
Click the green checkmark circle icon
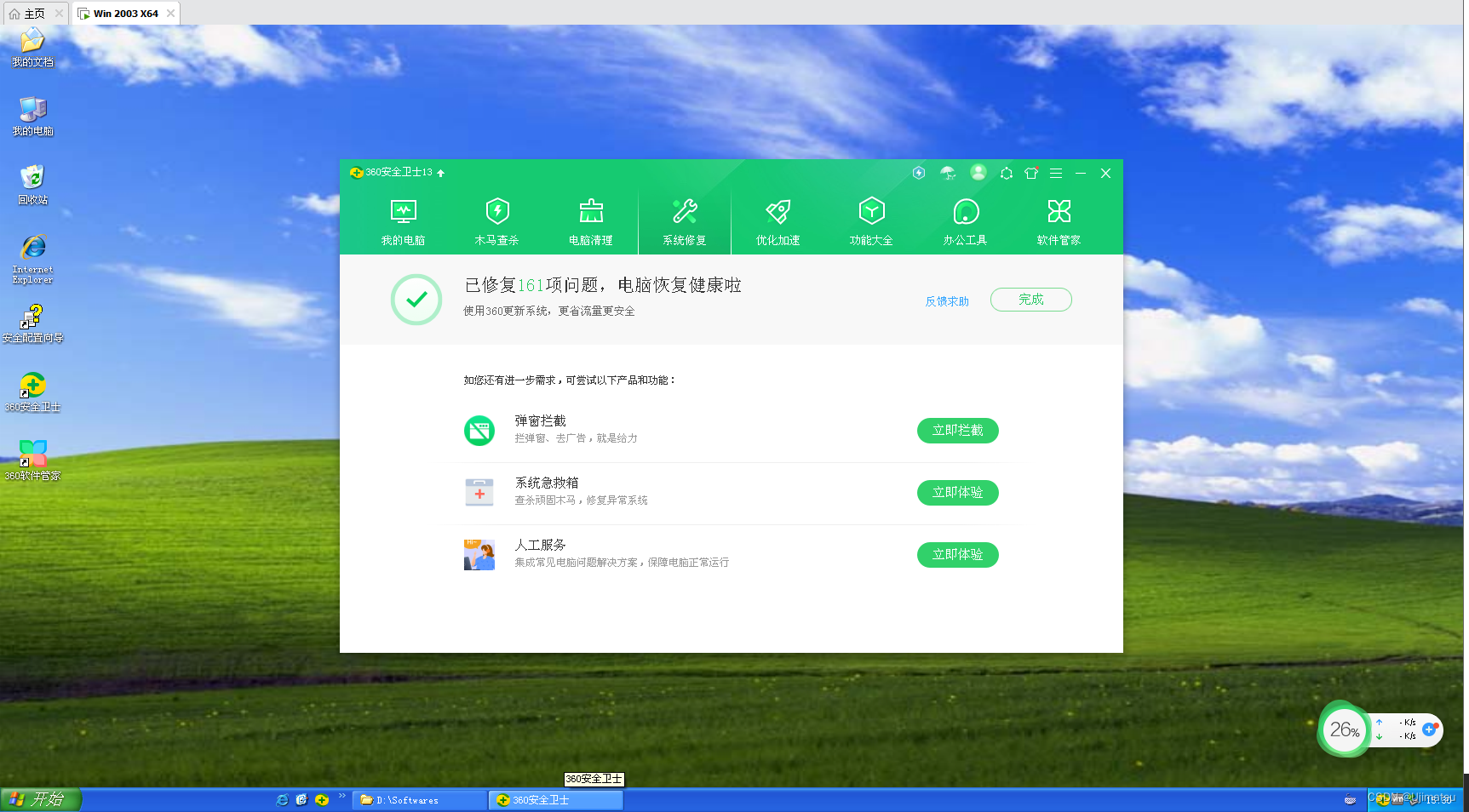click(x=416, y=299)
